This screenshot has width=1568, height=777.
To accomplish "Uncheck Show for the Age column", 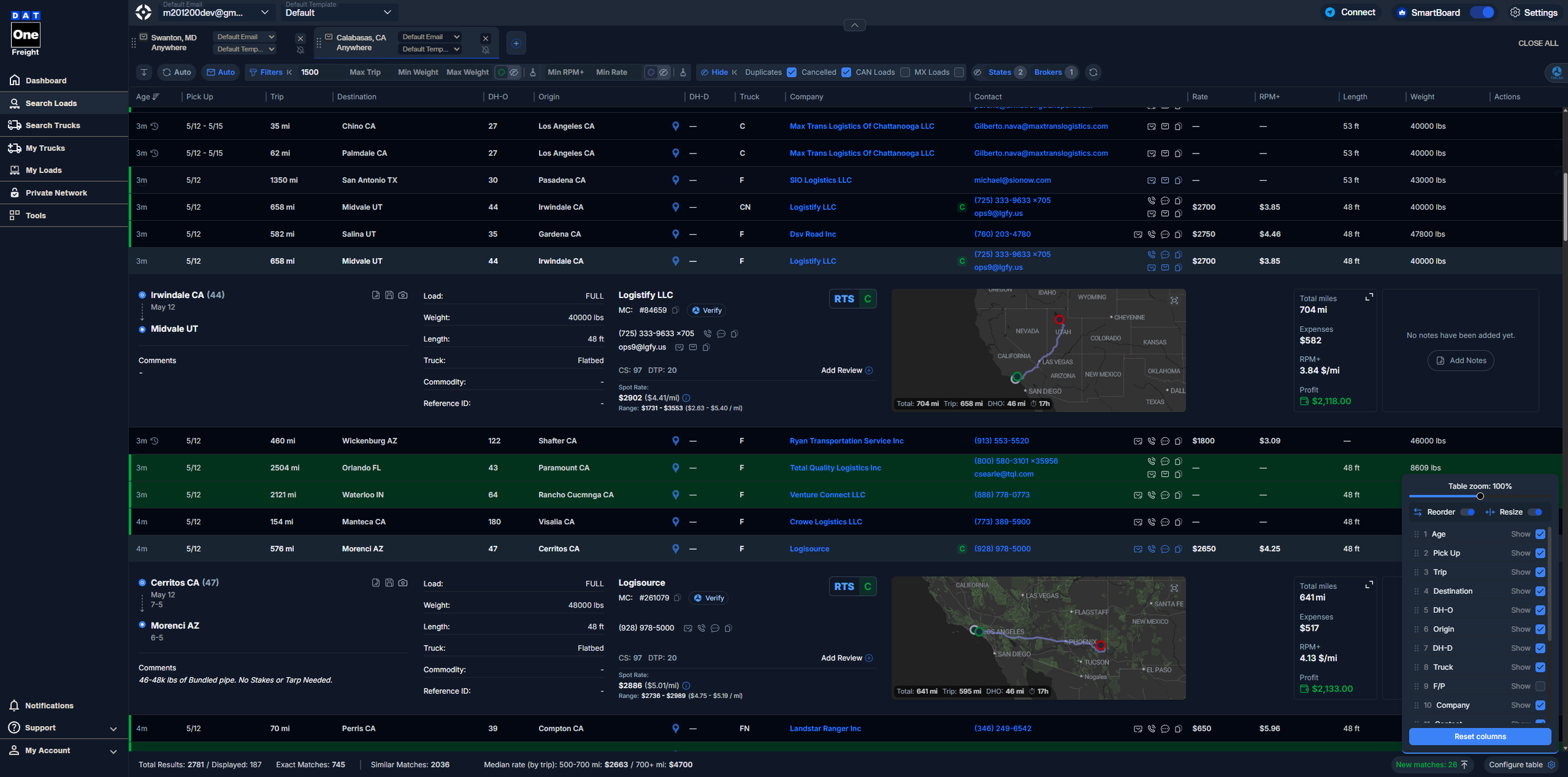I will coord(1540,535).
